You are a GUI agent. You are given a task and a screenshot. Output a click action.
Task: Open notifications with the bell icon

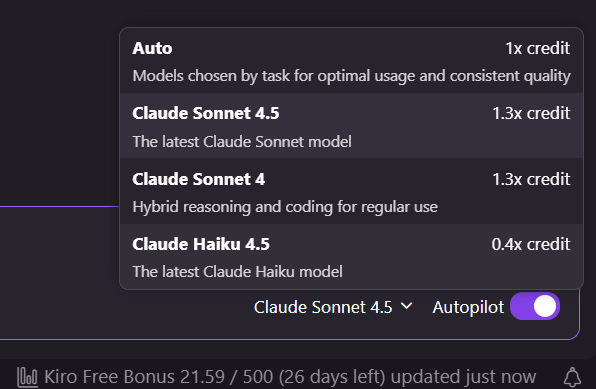(572, 378)
